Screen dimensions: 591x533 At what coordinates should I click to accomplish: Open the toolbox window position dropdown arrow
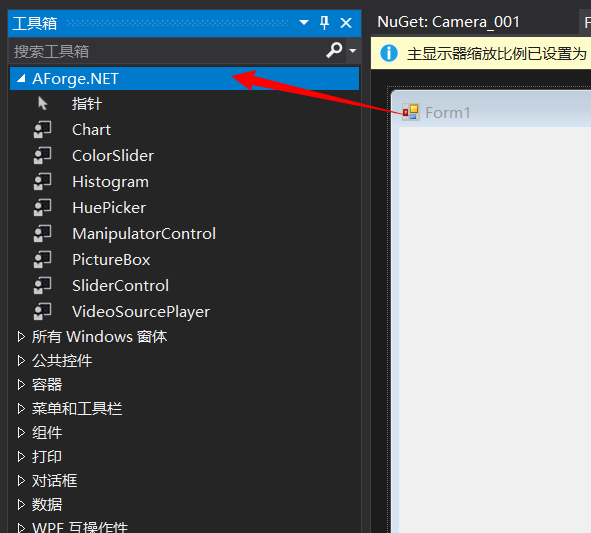[304, 23]
